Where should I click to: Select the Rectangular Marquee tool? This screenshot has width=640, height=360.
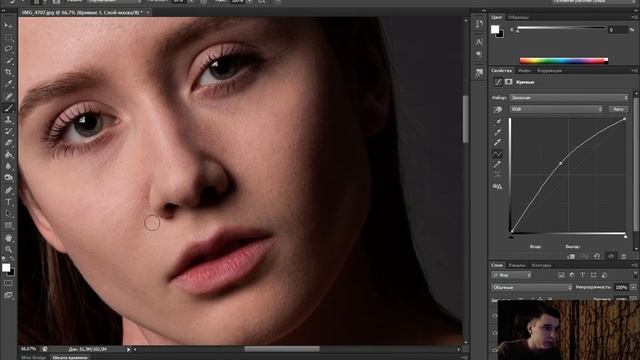pyautogui.click(x=8, y=37)
